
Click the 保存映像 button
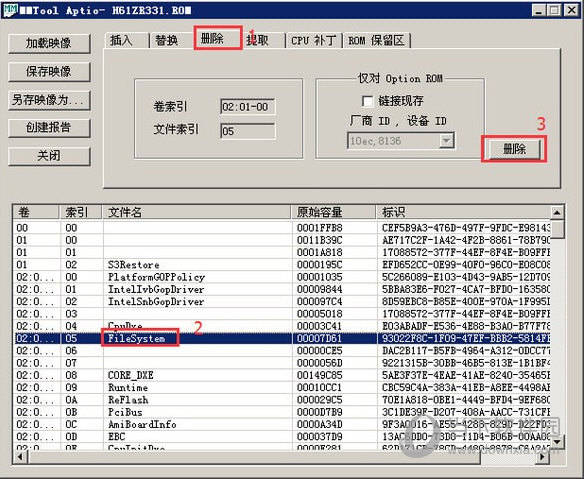click(x=49, y=72)
